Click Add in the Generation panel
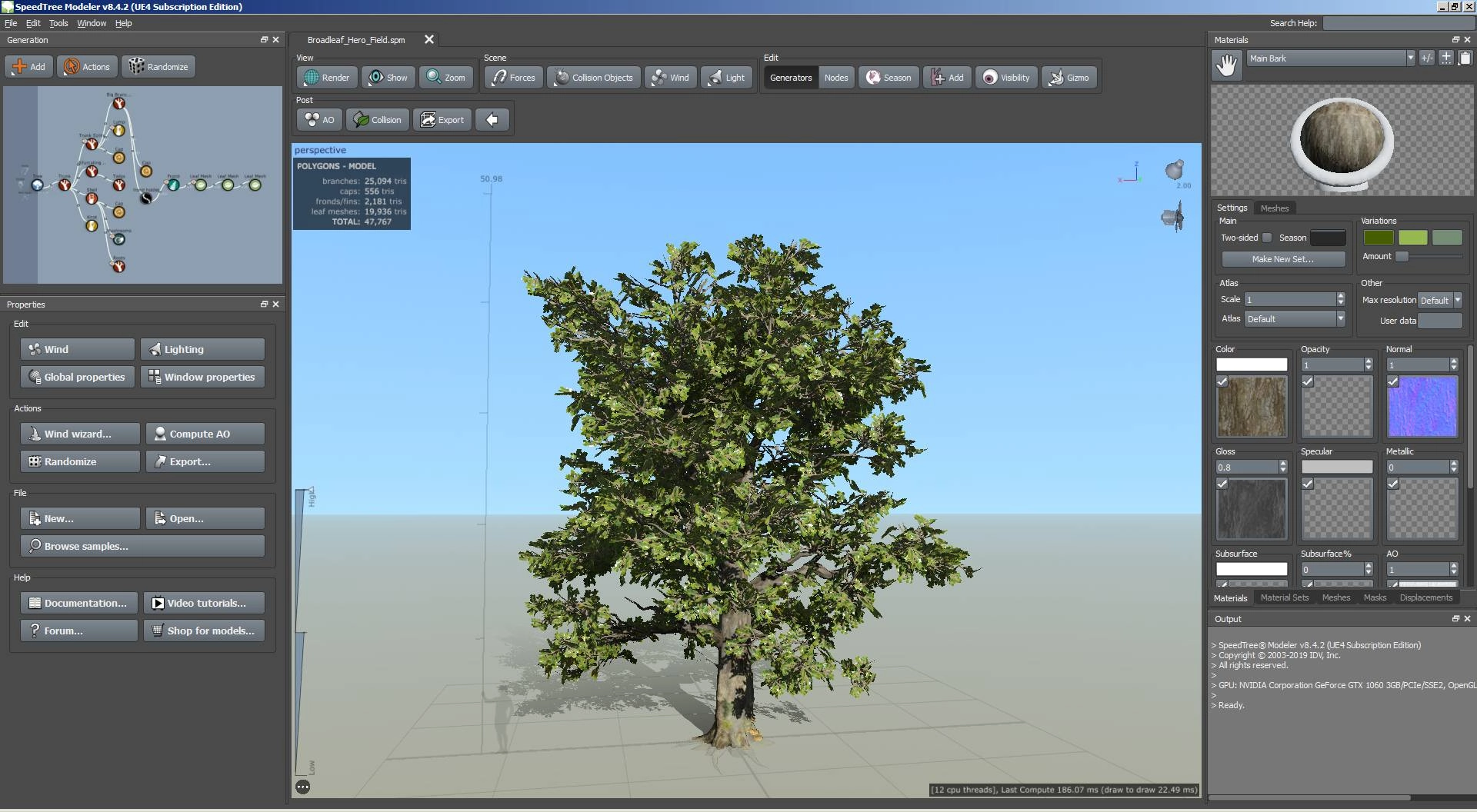This screenshot has height=812, width=1477. pyautogui.click(x=28, y=67)
